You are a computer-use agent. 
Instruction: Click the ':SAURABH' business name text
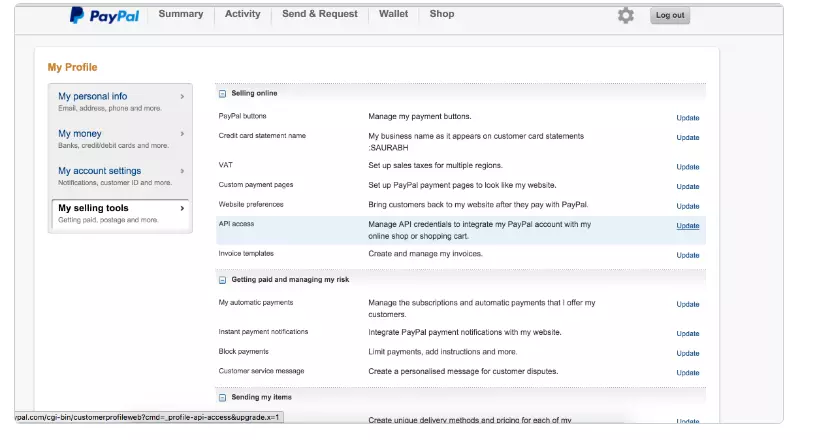(388, 148)
